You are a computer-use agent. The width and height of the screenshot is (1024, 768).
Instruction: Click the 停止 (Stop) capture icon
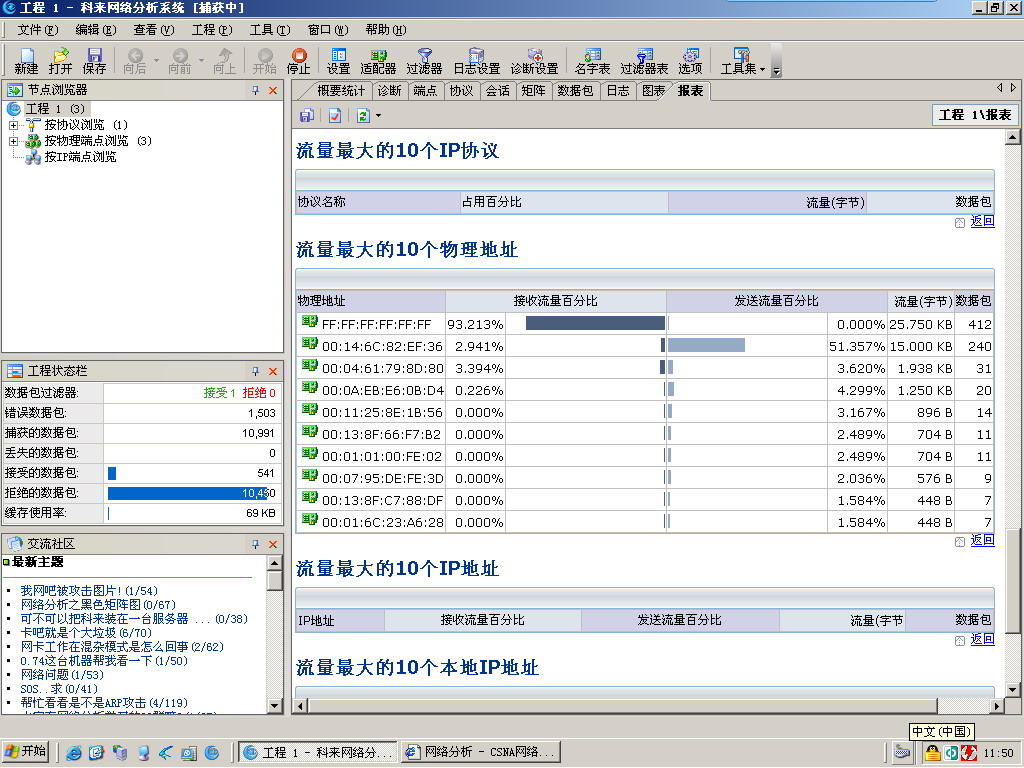pos(298,61)
